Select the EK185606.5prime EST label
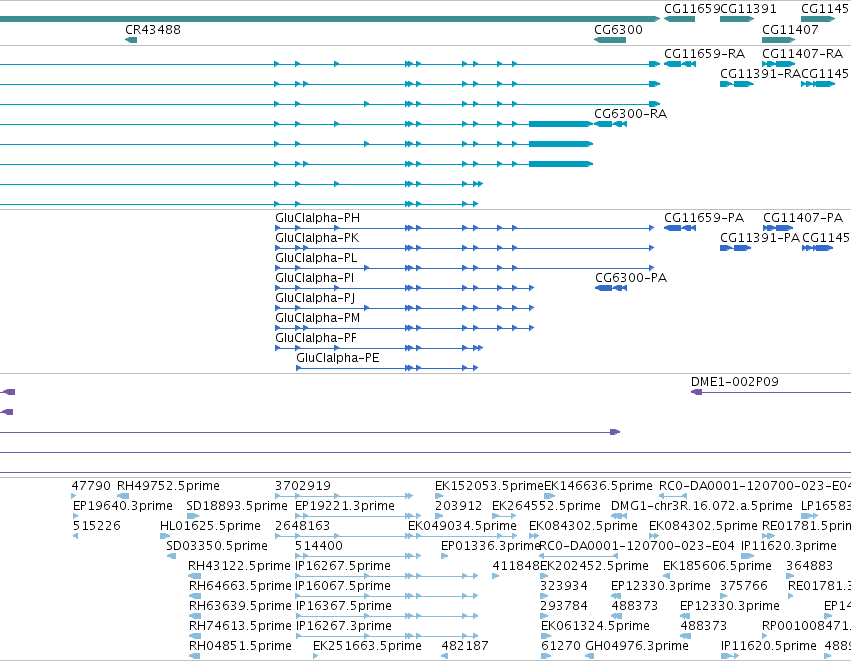This screenshot has width=851, height=661. coord(717,566)
